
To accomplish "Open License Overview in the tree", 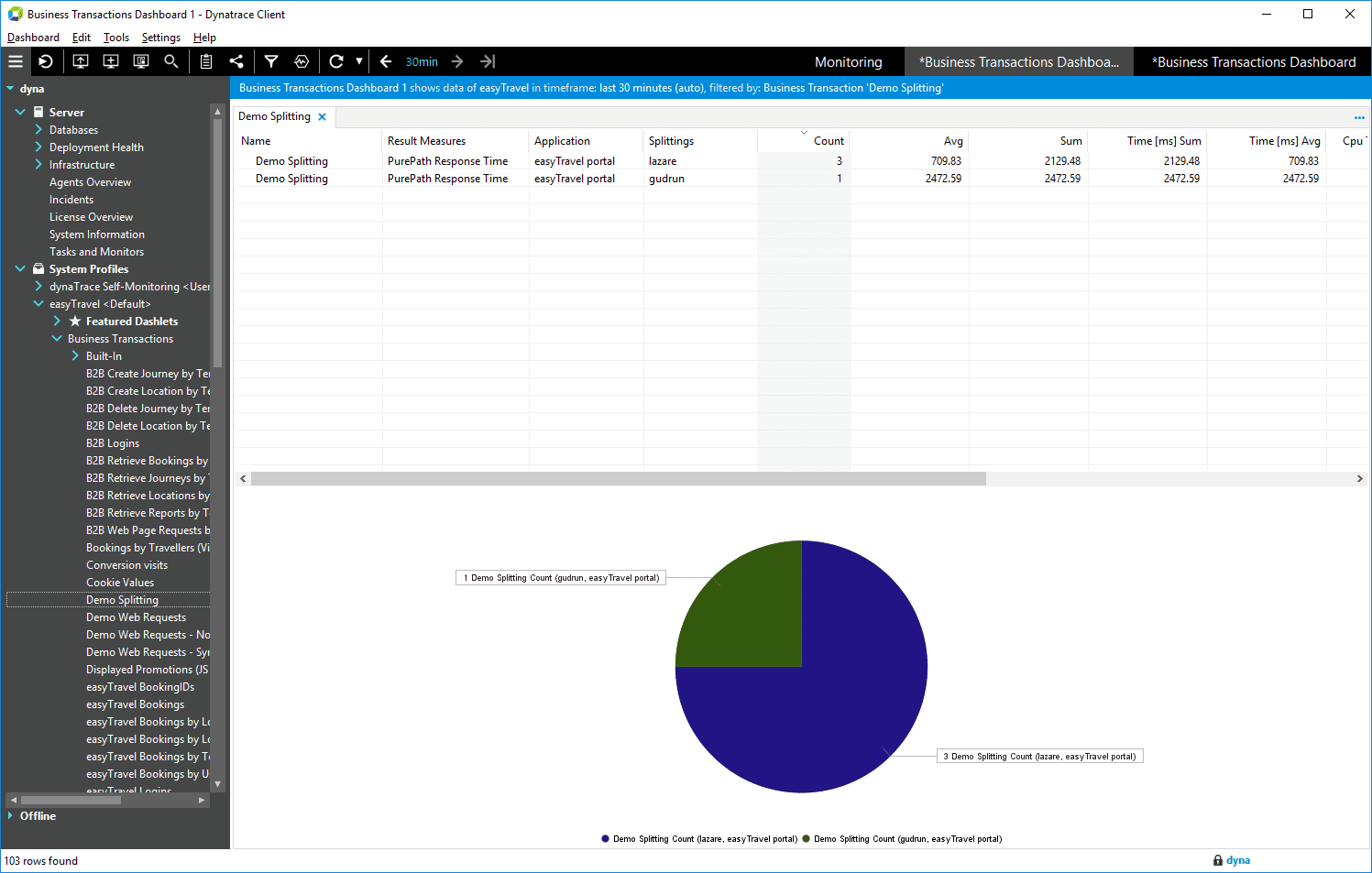I will pos(91,217).
